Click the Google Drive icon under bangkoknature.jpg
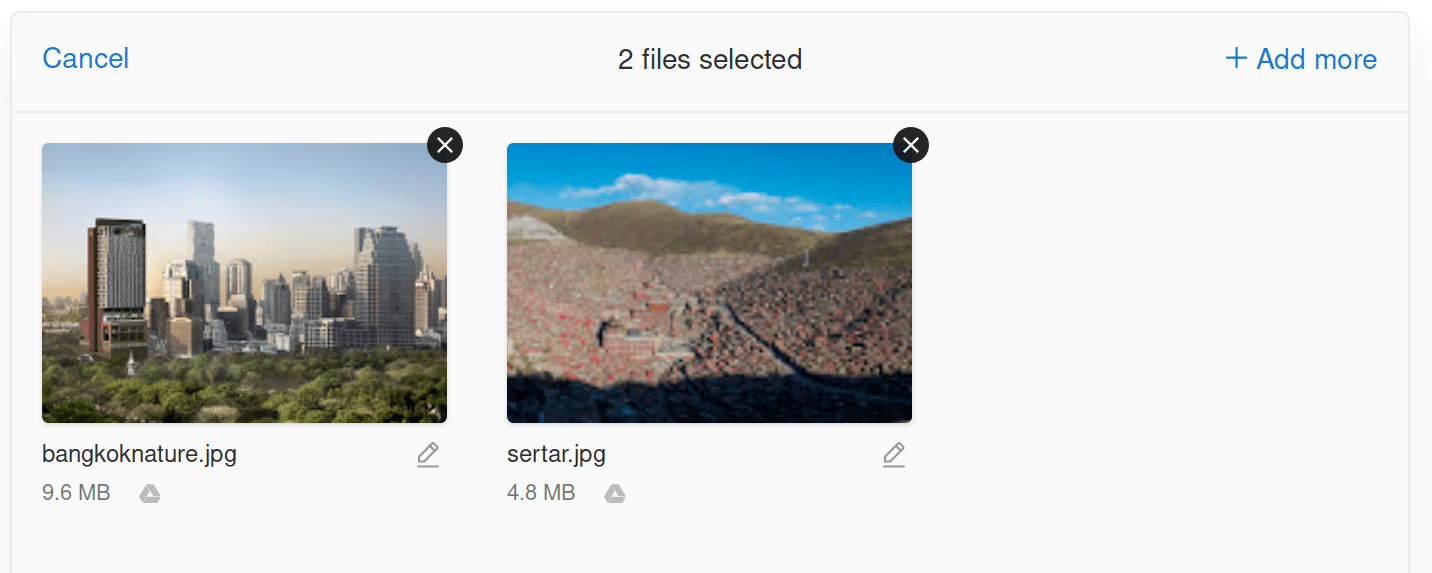 (150, 493)
